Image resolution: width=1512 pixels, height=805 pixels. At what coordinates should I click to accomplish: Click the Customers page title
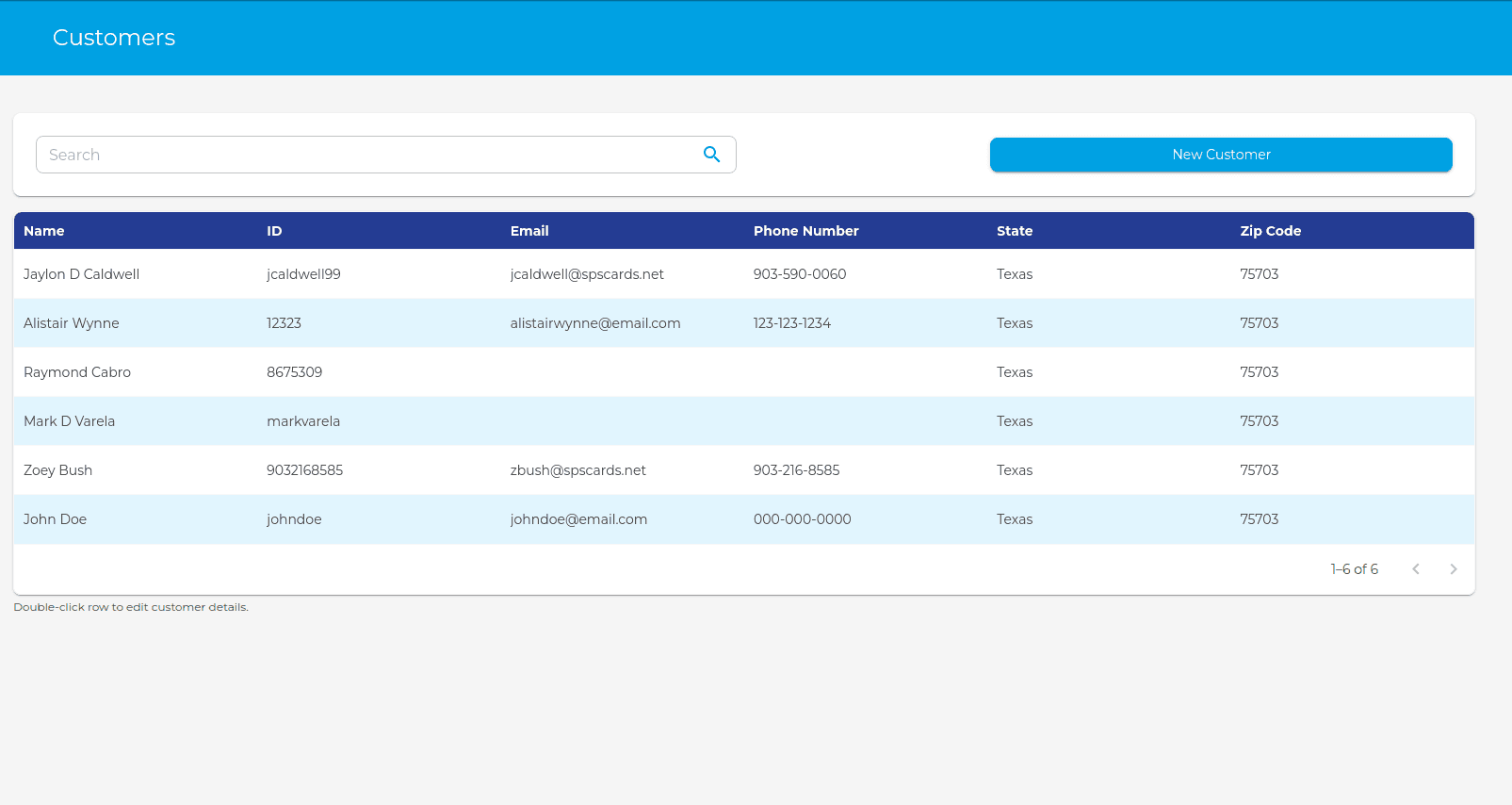(x=114, y=38)
